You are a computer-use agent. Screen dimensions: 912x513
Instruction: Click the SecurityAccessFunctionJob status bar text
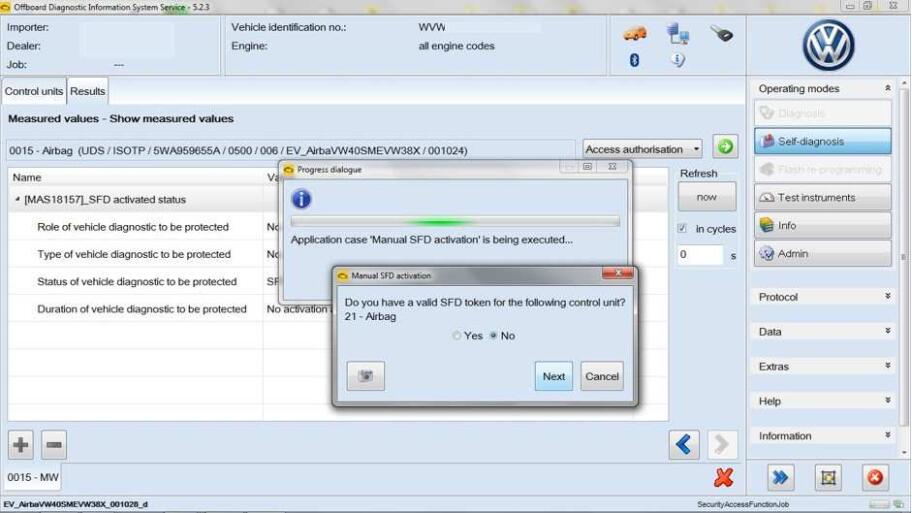743,504
